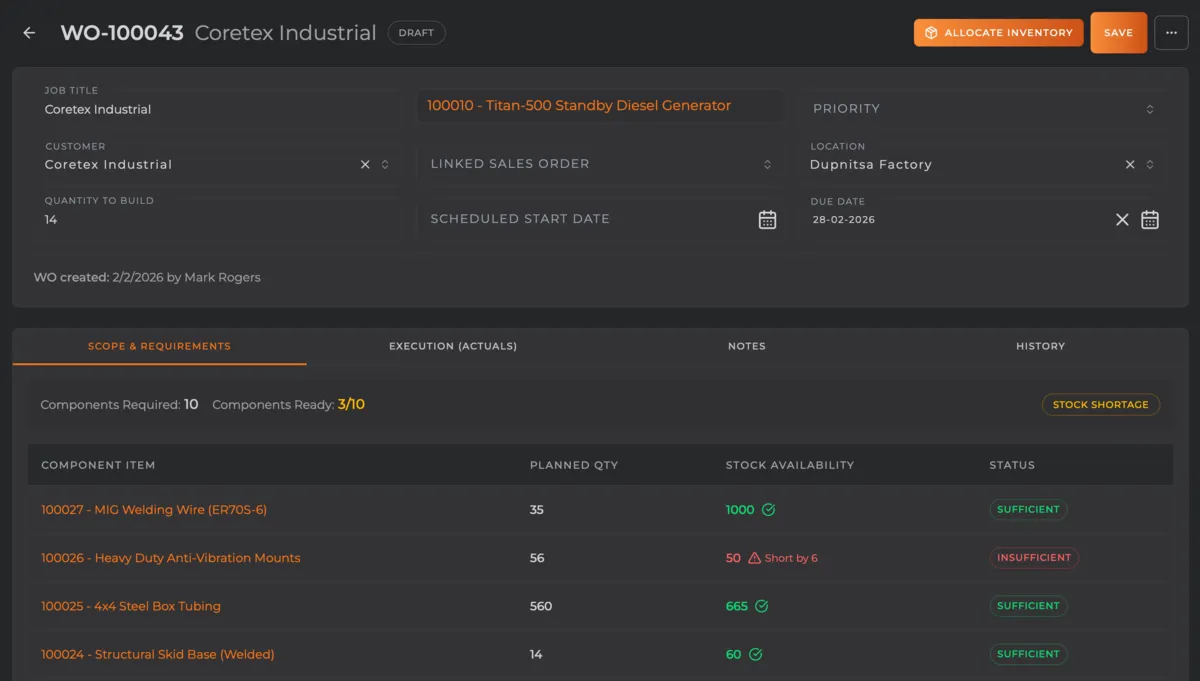Open the Due Date calendar picker
The image size is (1200, 681).
click(1149, 218)
